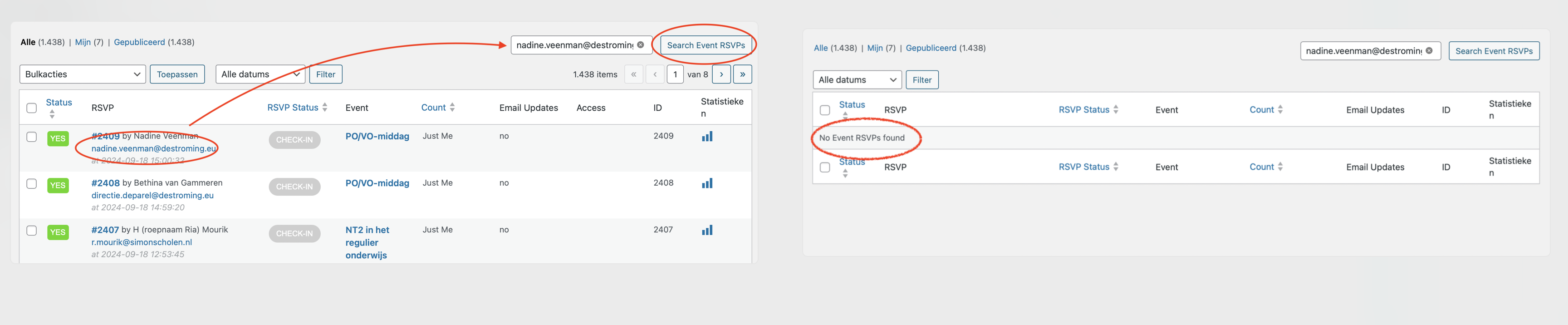Tick the checkbox for RSVP #2409 row
1568x325 pixels.
(x=32, y=137)
